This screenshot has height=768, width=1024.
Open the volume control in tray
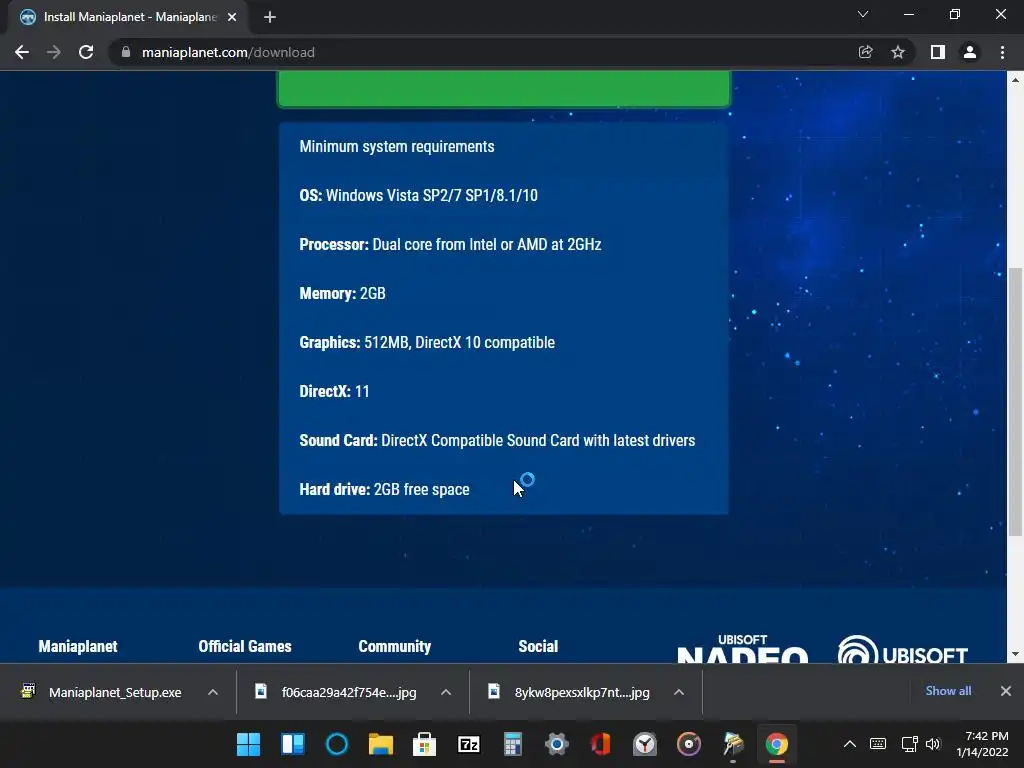point(933,744)
